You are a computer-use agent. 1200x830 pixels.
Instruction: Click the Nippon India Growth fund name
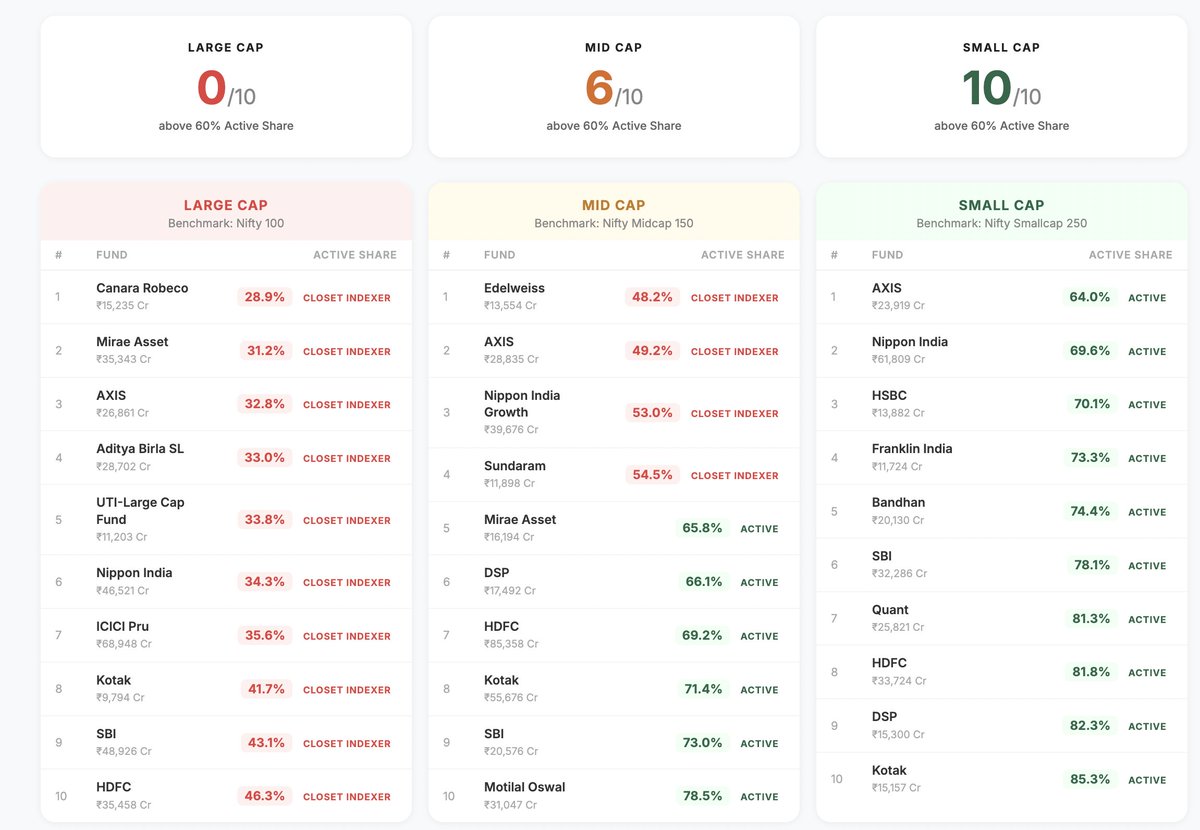[x=522, y=404]
